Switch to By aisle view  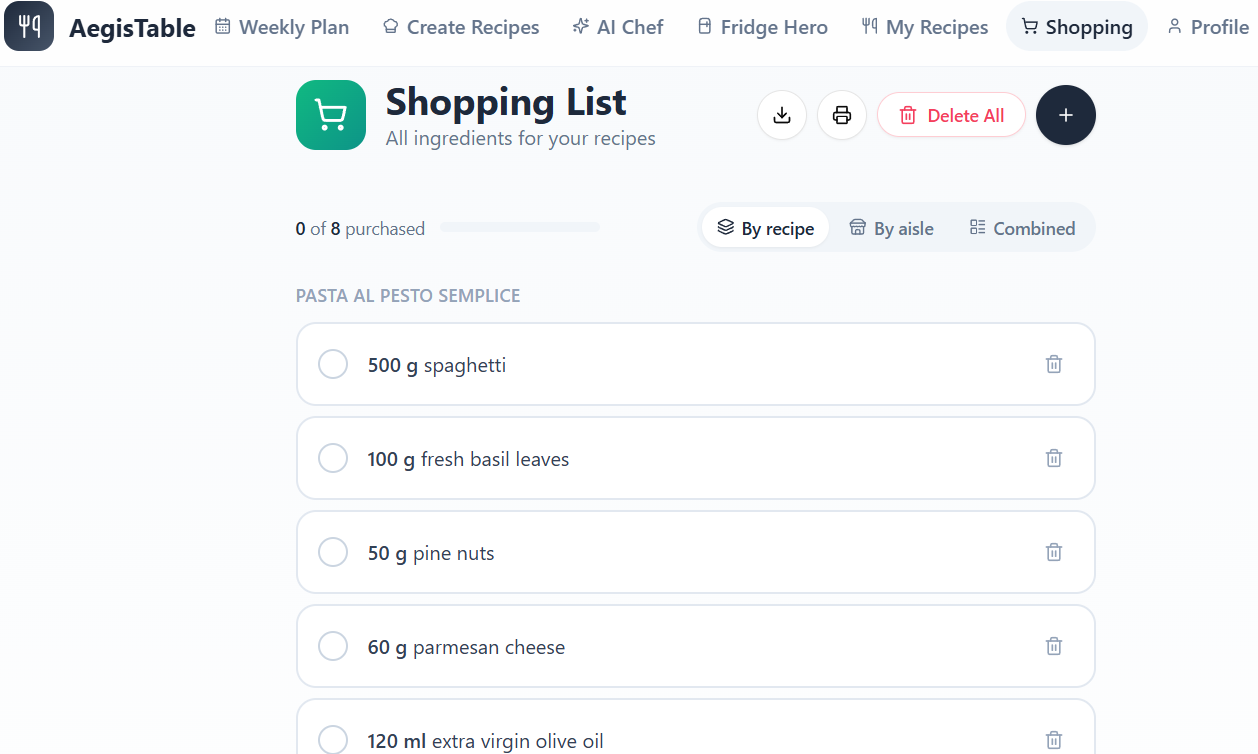[x=891, y=228]
